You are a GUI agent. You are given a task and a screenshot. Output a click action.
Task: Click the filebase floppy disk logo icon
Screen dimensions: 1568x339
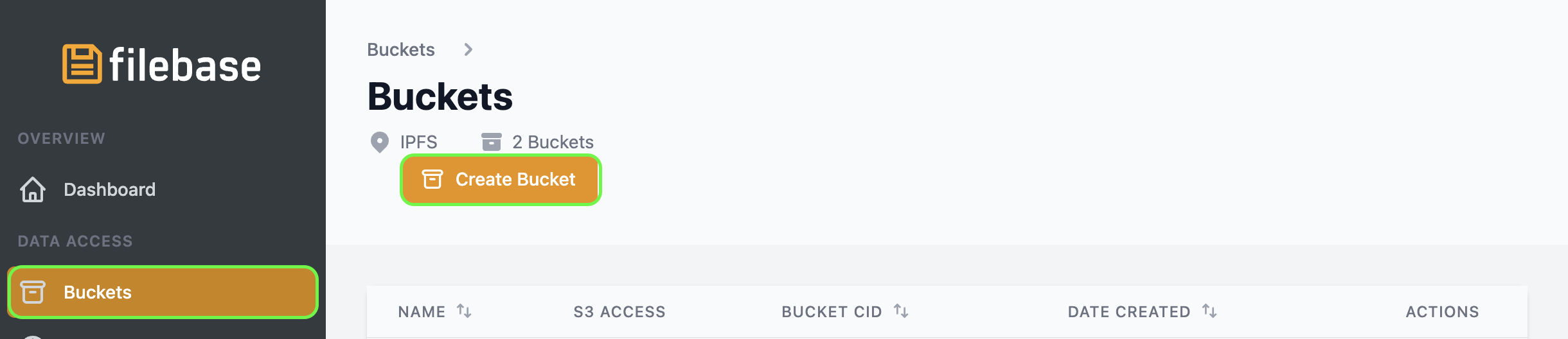(x=82, y=64)
